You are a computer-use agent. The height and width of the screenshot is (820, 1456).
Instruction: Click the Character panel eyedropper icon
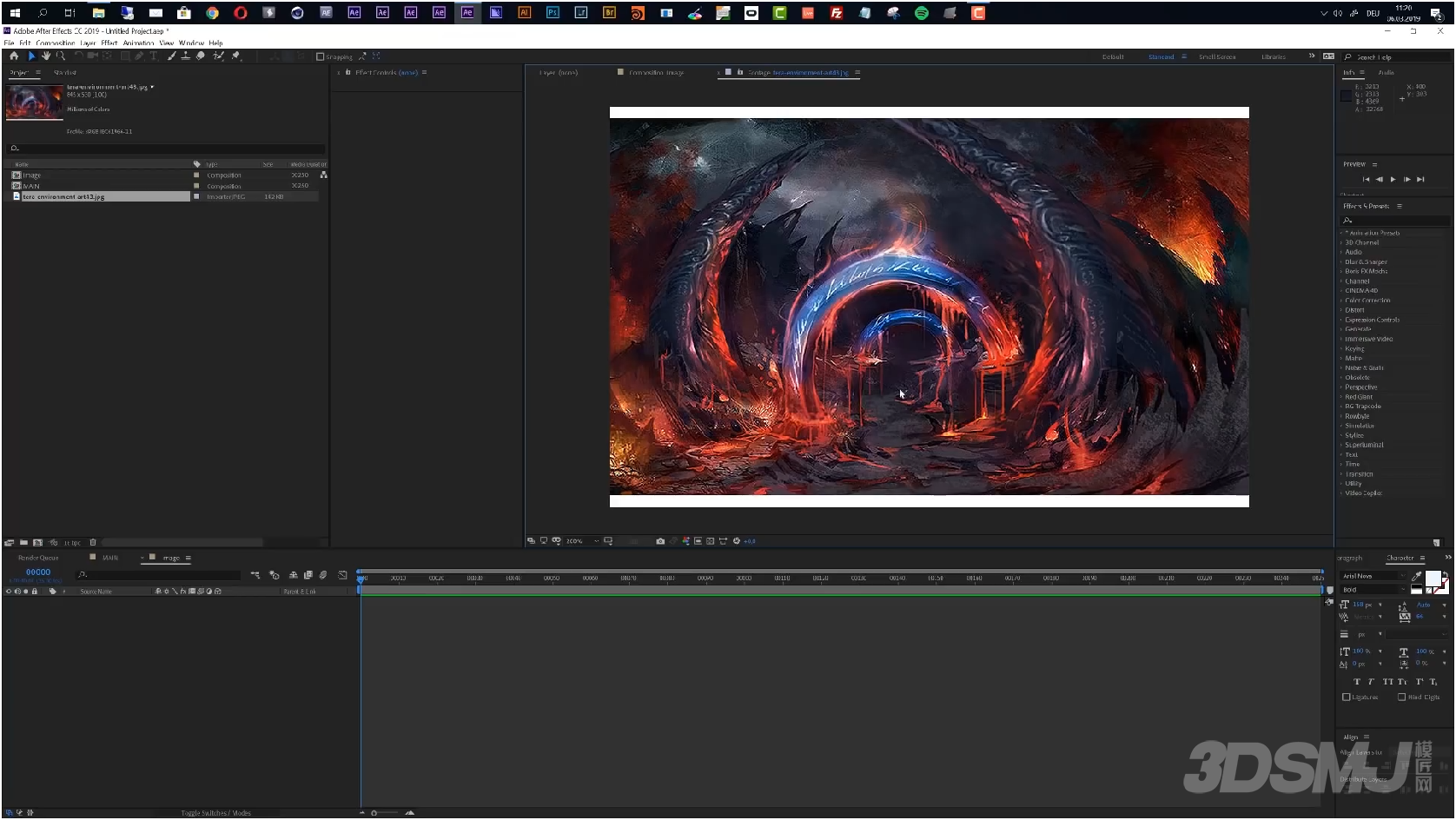coord(1416,576)
